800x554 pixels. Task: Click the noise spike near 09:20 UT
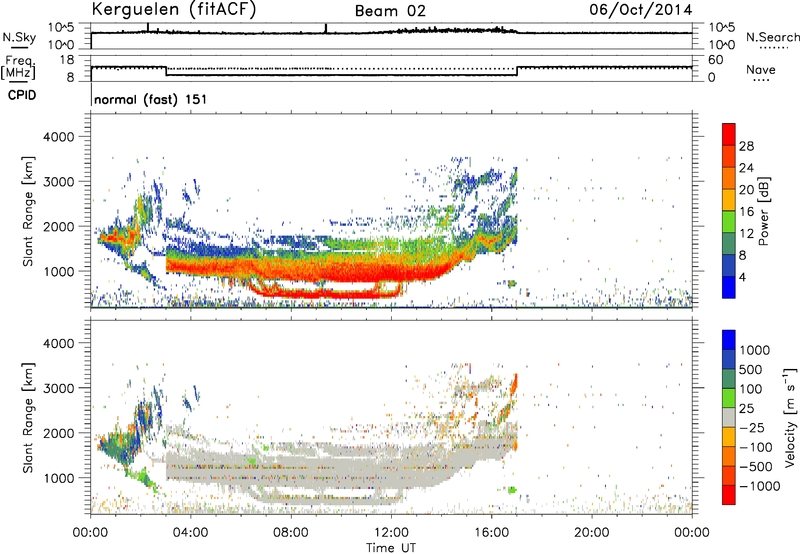pos(326,29)
